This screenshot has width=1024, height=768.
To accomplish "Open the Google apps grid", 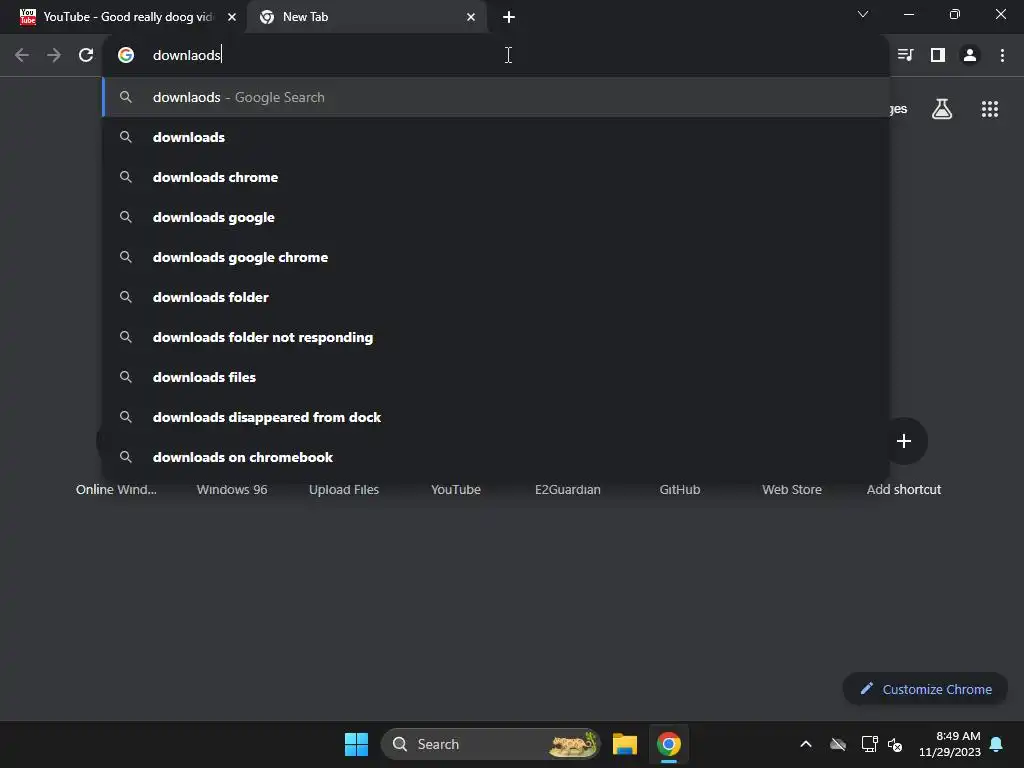I will click(x=990, y=109).
